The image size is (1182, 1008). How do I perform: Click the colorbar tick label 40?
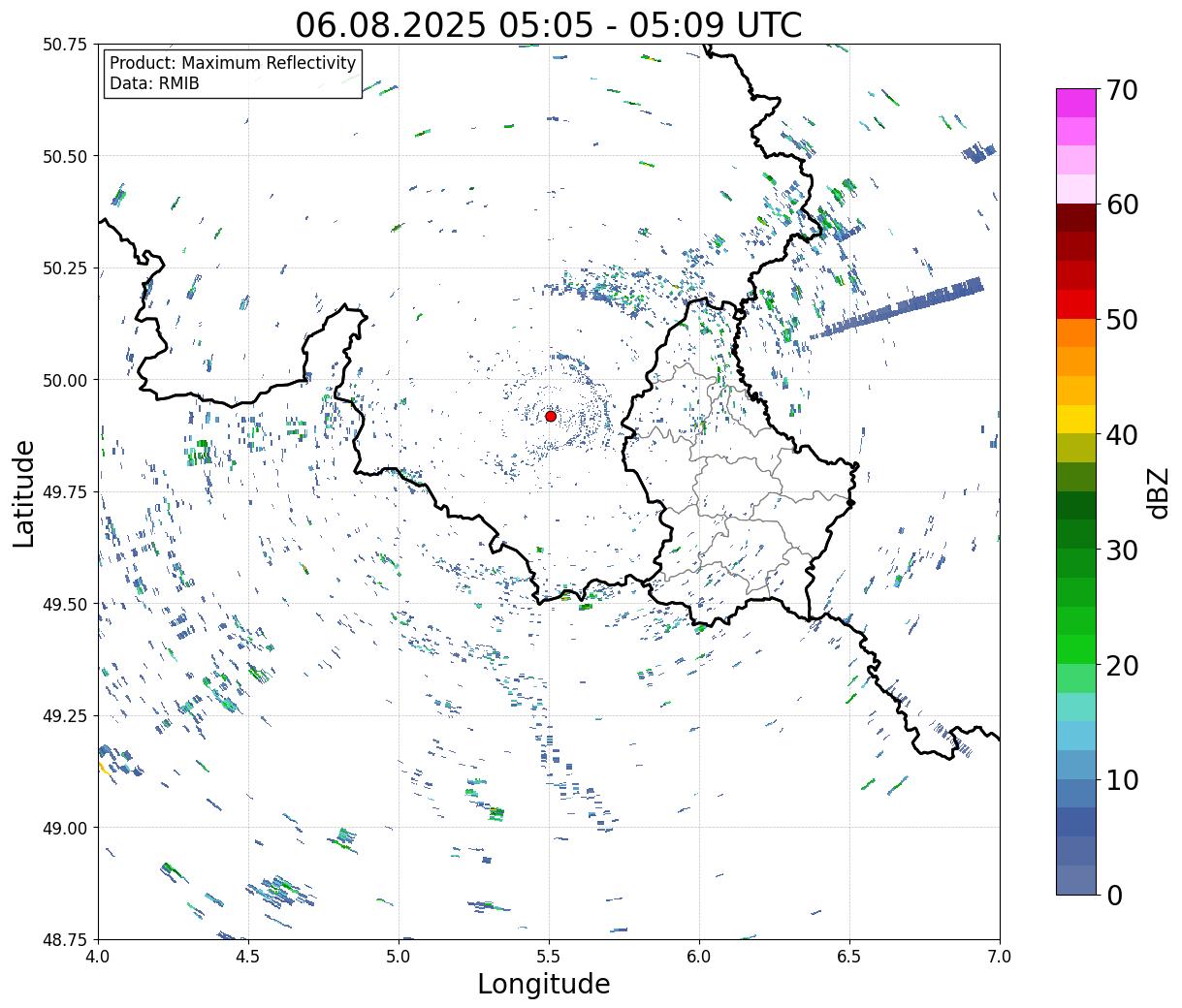pyautogui.click(x=1121, y=434)
